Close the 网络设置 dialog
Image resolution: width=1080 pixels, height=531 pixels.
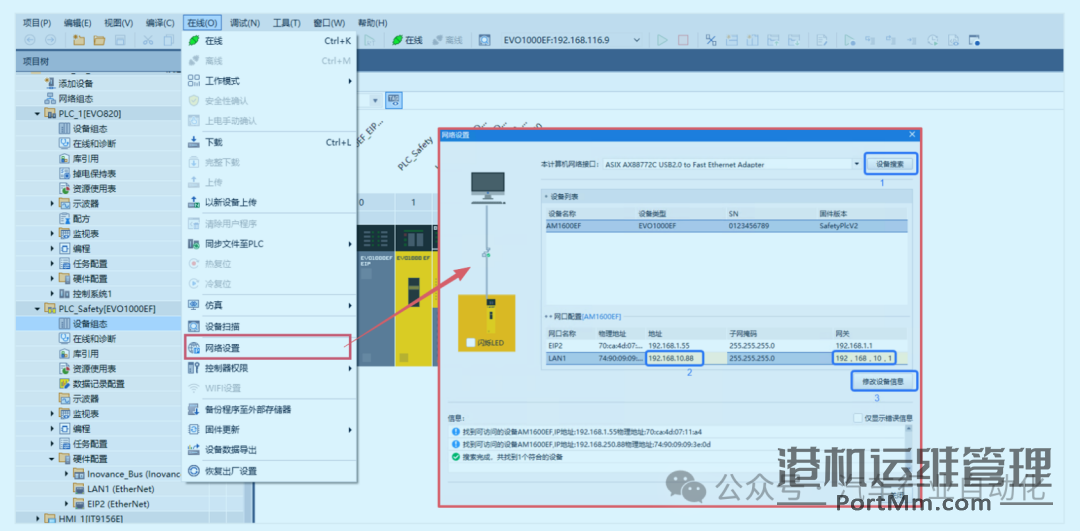pos(913,135)
